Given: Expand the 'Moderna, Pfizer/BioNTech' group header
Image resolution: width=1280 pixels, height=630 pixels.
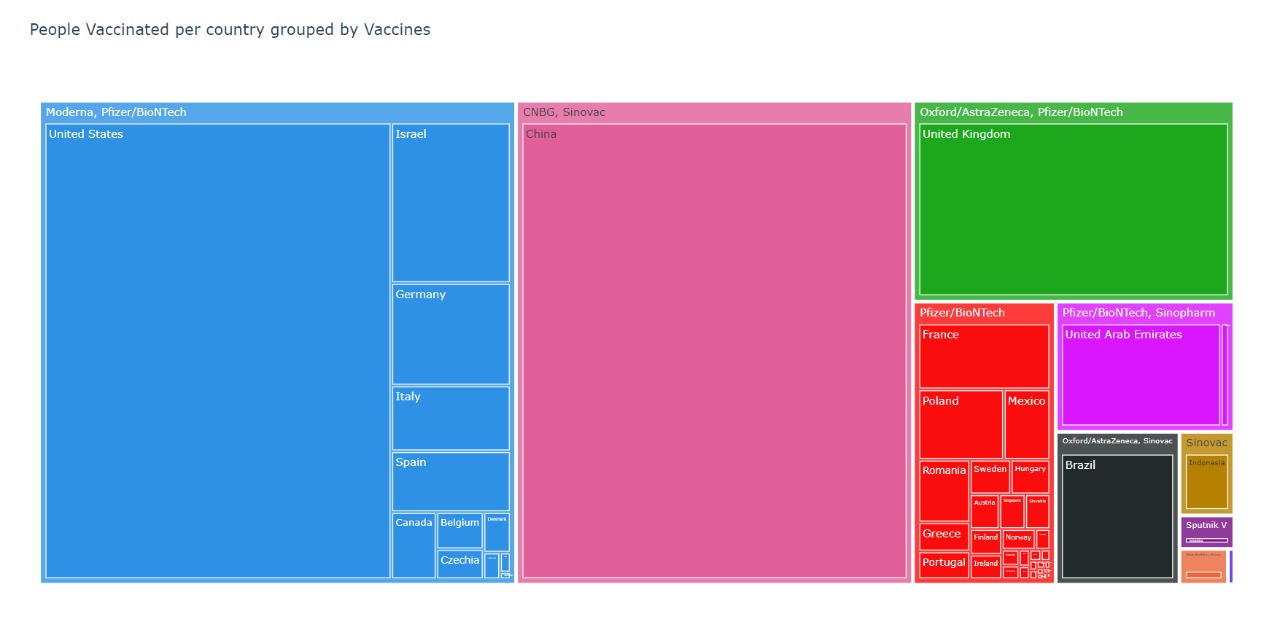Looking at the screenshot, I should coord(277,112).
